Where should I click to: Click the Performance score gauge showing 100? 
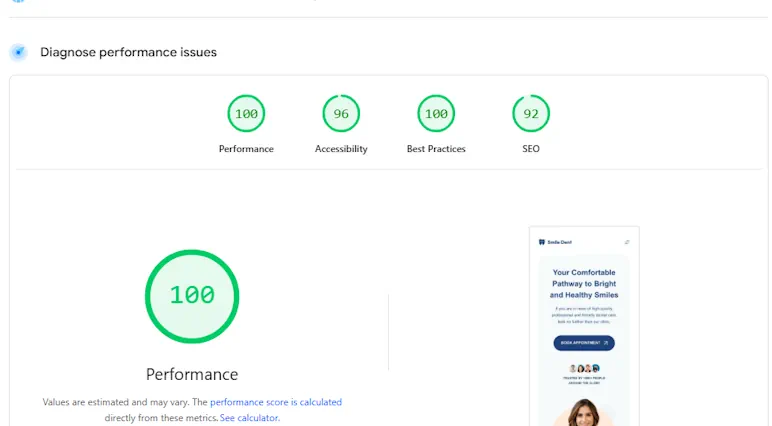tap(246, 113)
